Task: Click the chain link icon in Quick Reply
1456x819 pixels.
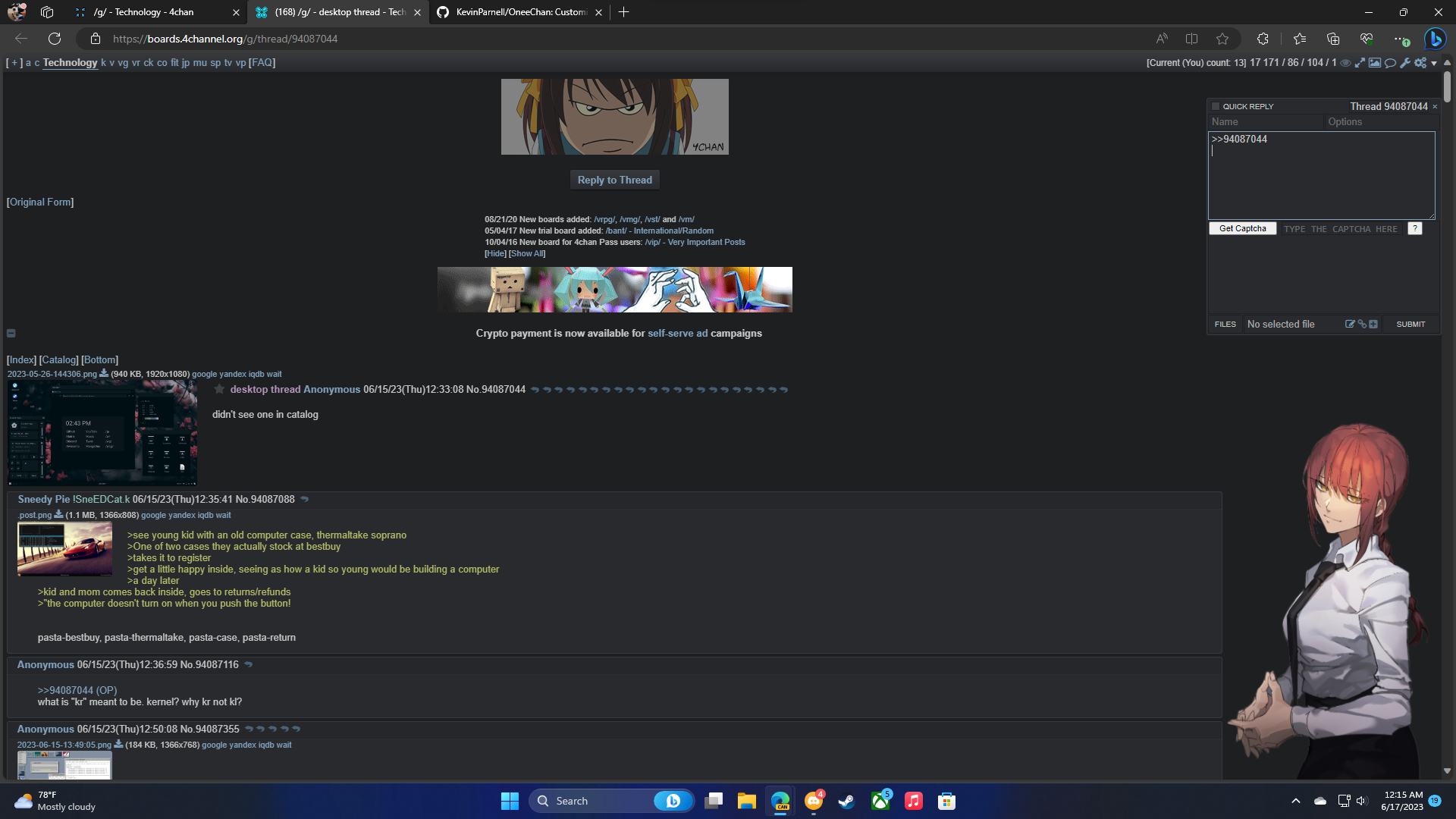Action: pos(1362,324)
